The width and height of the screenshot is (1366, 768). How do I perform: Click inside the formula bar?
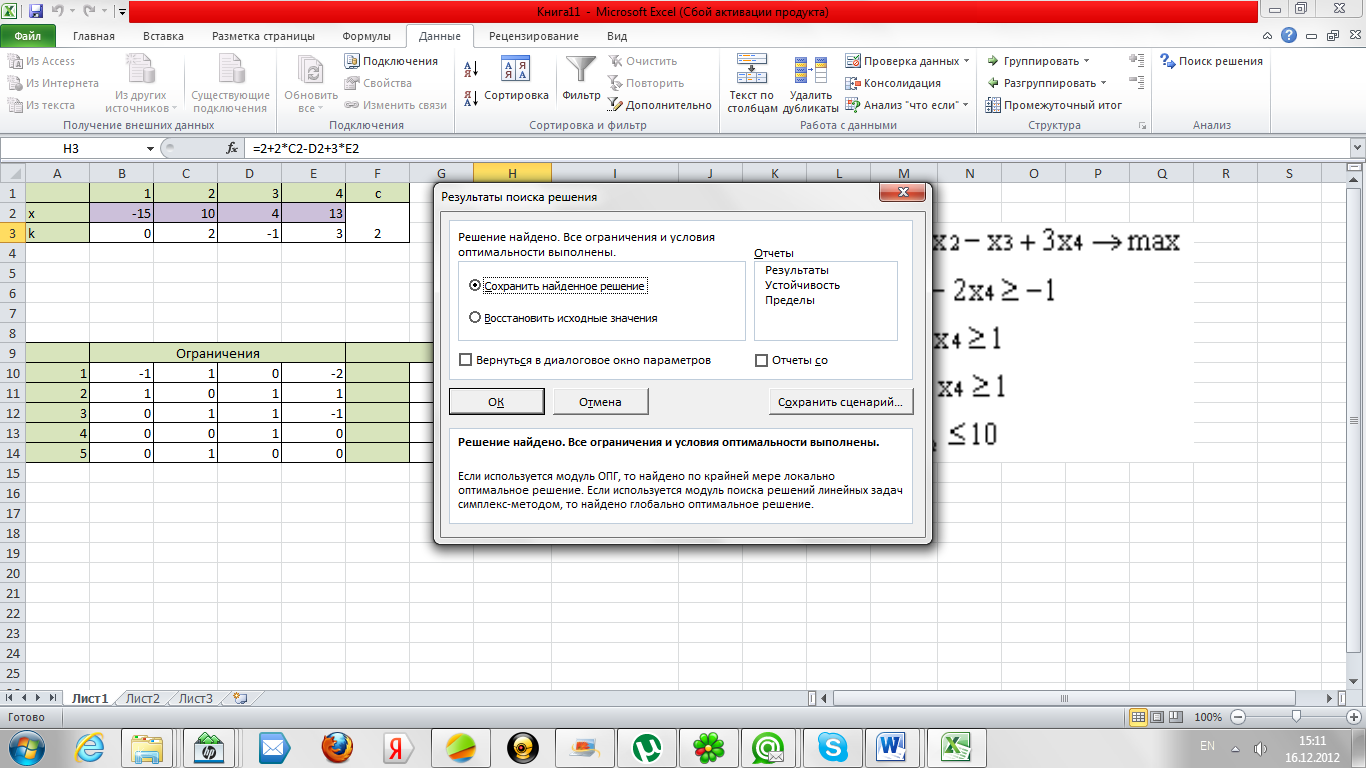pos(797,148)
